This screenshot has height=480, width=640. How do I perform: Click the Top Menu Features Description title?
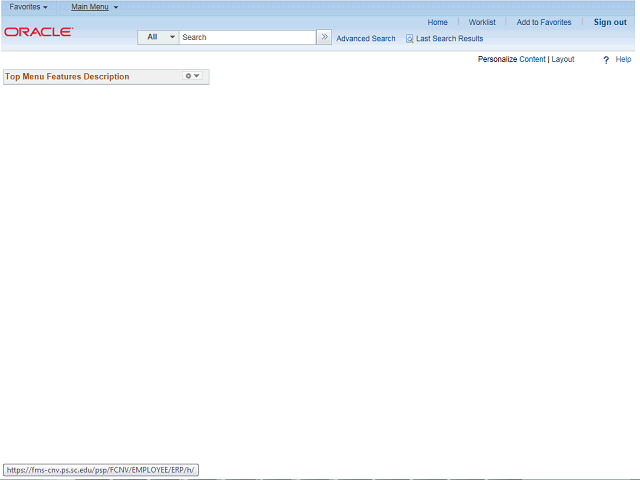tap(67, 77)
